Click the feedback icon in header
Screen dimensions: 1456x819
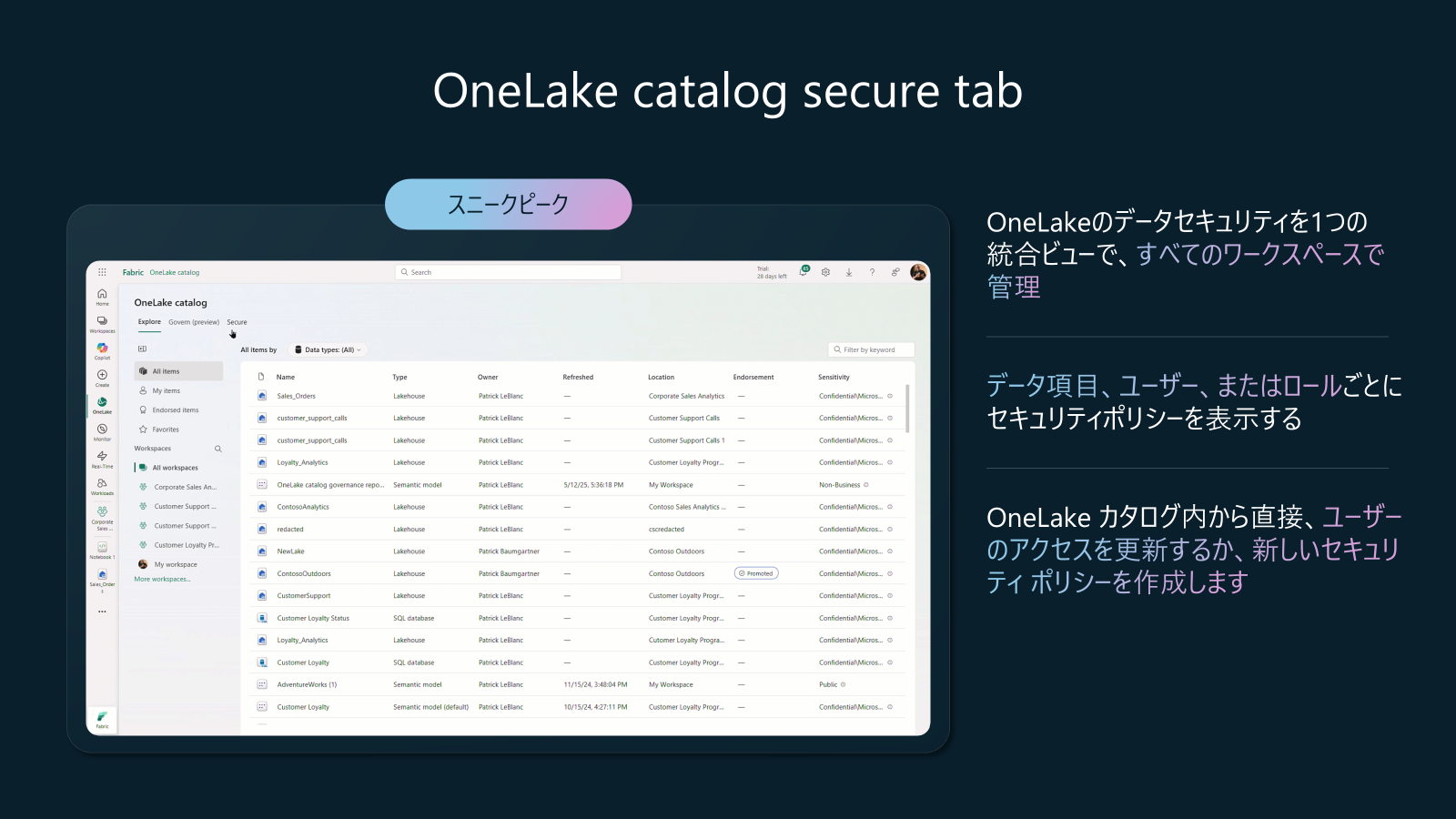(x=895, y=272)
